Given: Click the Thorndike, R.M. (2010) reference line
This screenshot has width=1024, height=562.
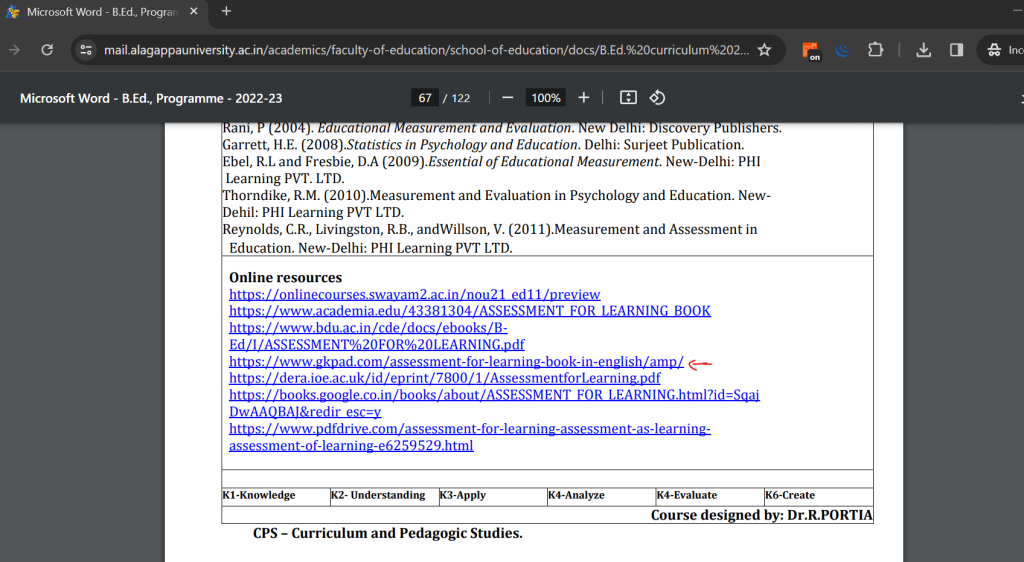Looking at the screenshot, I should (496, 204).
